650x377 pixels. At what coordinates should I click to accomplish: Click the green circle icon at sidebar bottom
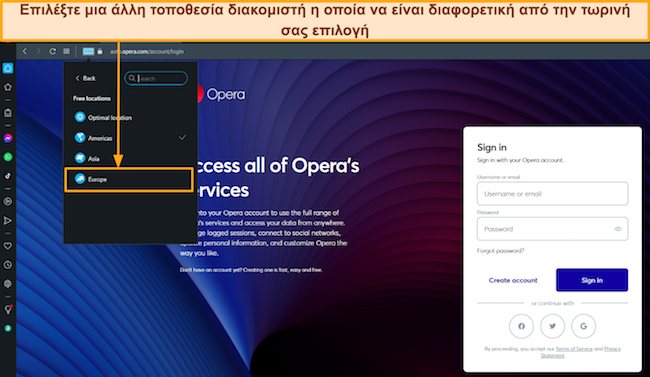8,328
